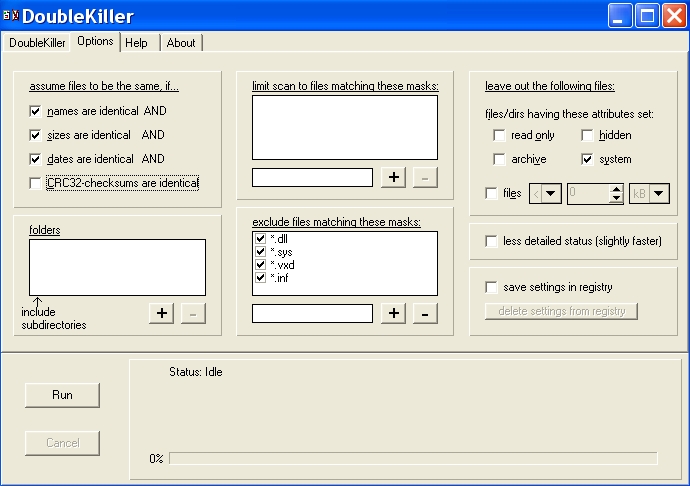Image resolution: width=690 pixels, height=486 pixels.
Task: Open the kB size unit dropdown
Action: (x=659, y=193)
